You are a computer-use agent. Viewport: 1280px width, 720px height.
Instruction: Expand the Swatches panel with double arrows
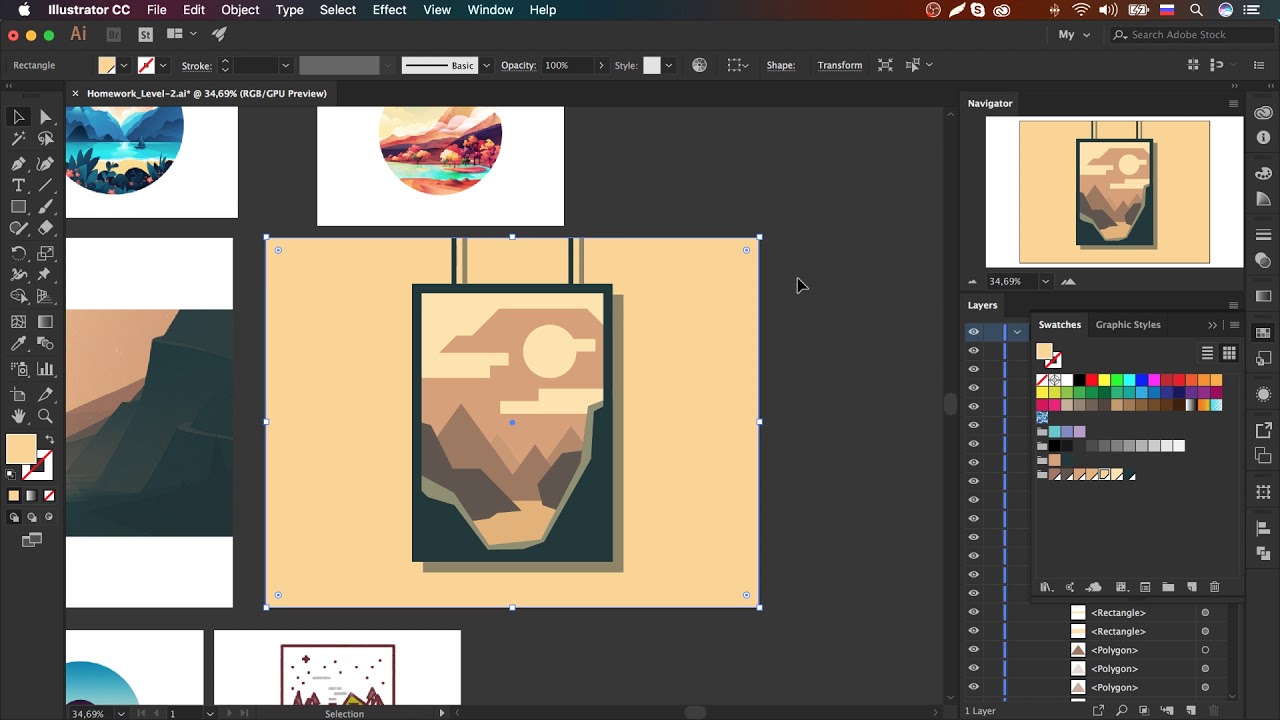coord(1213,325)
